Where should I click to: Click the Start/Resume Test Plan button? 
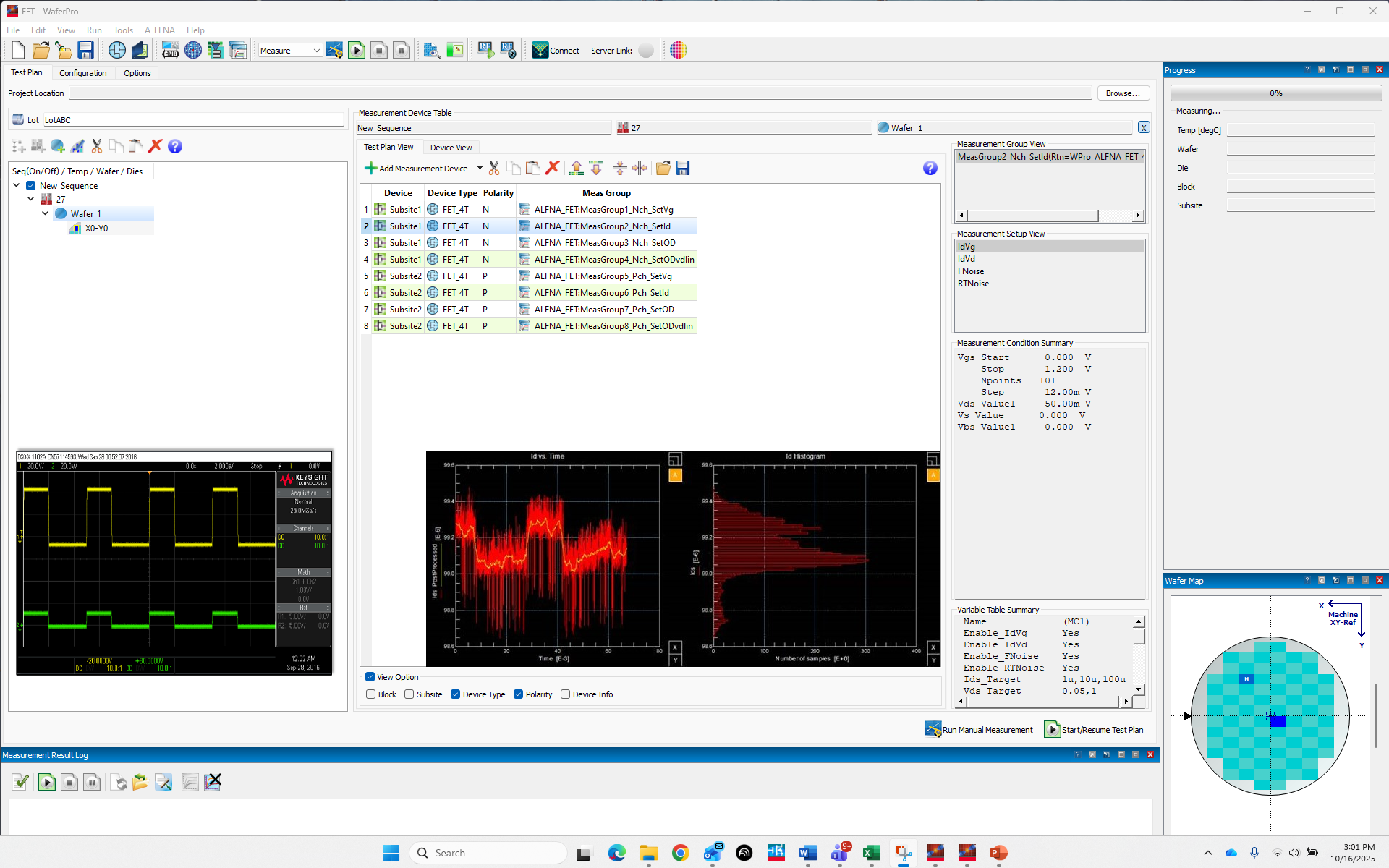coord(1094,729)
